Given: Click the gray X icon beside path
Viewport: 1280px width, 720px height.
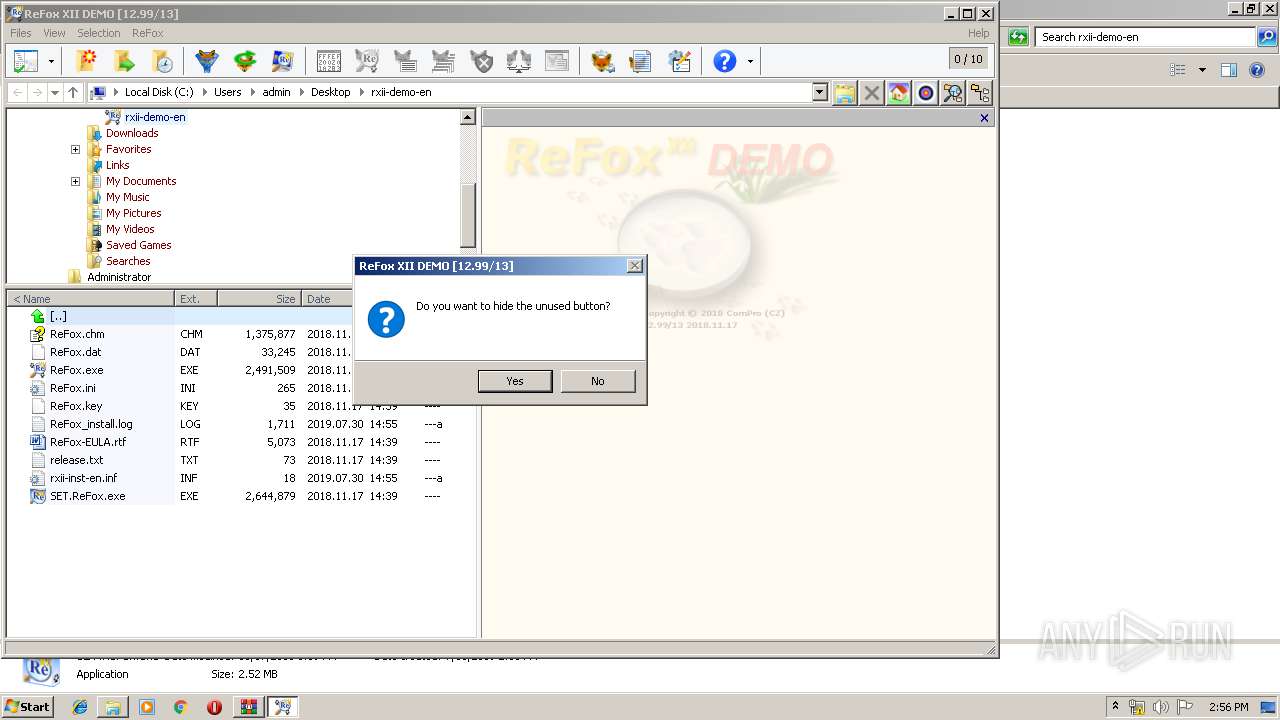Looking at the screenshot, I should pyautogui.click(x=872, y=93).
